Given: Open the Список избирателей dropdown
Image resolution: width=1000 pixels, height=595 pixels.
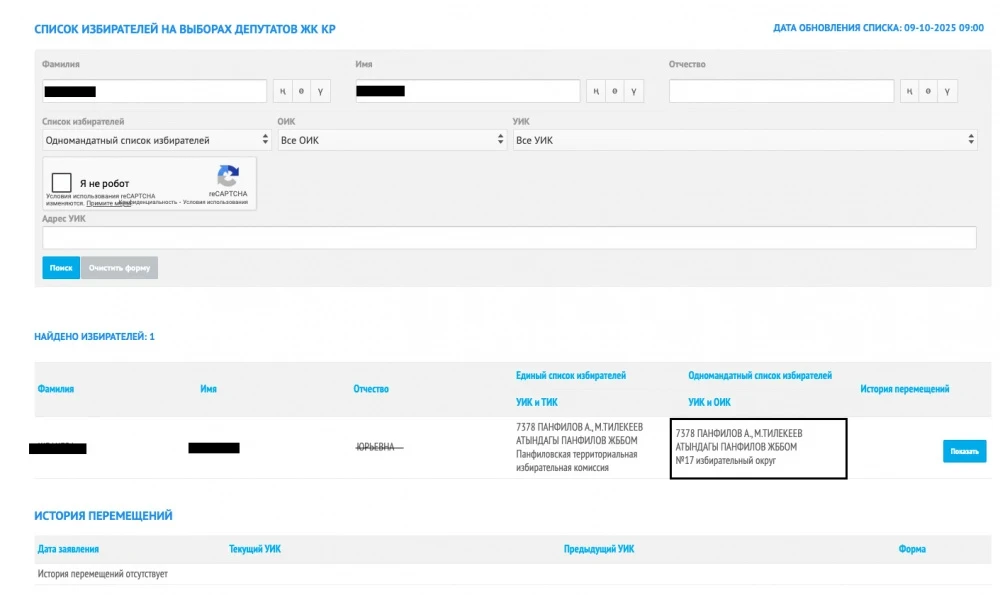Looking at the screenshot, I should pyautogui.click(x=155, y=140).
